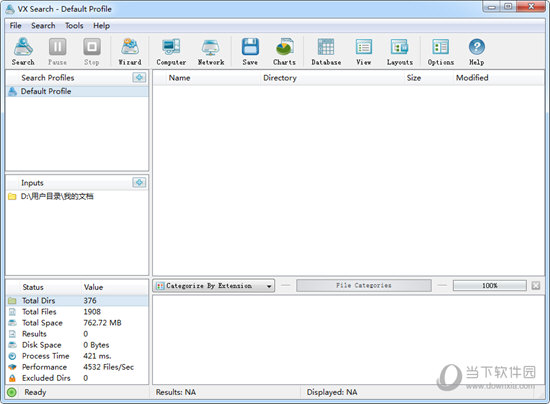Click the Pause toolbar icon
The width and height of the screenshot is (550, 404).
(x=57, y=52)
